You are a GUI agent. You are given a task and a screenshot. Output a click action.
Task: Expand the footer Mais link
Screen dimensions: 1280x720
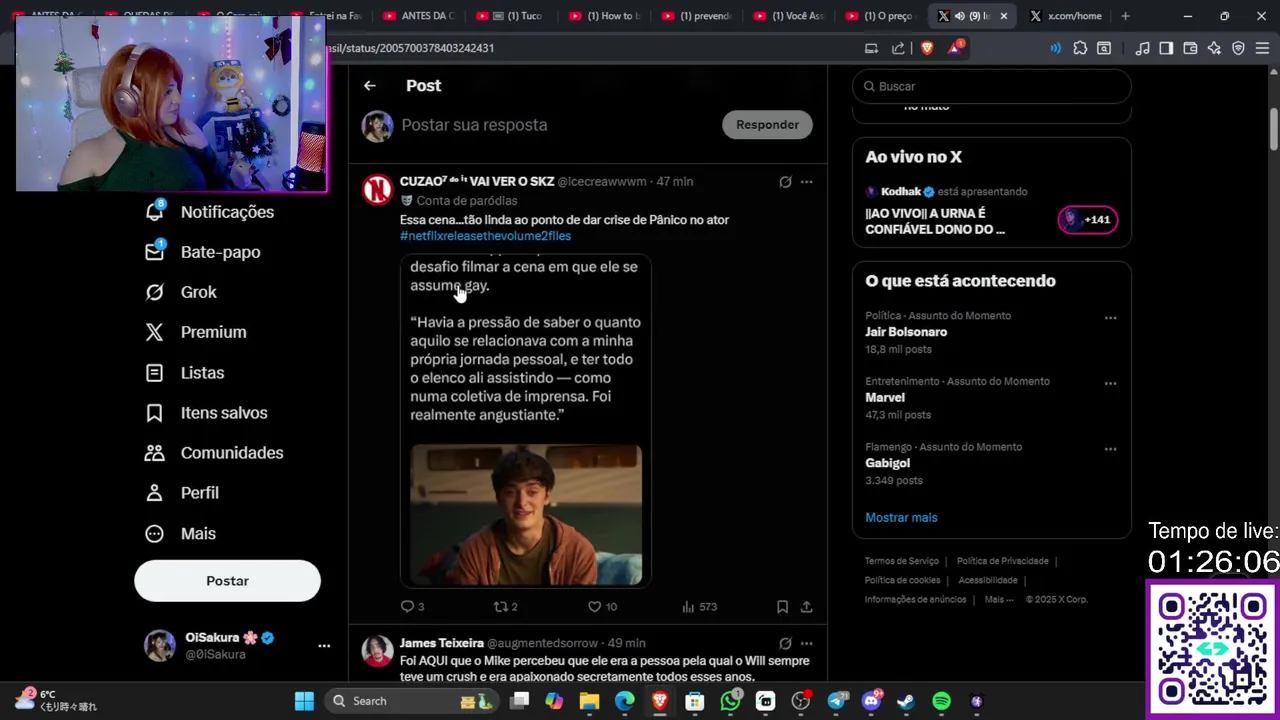999,599
